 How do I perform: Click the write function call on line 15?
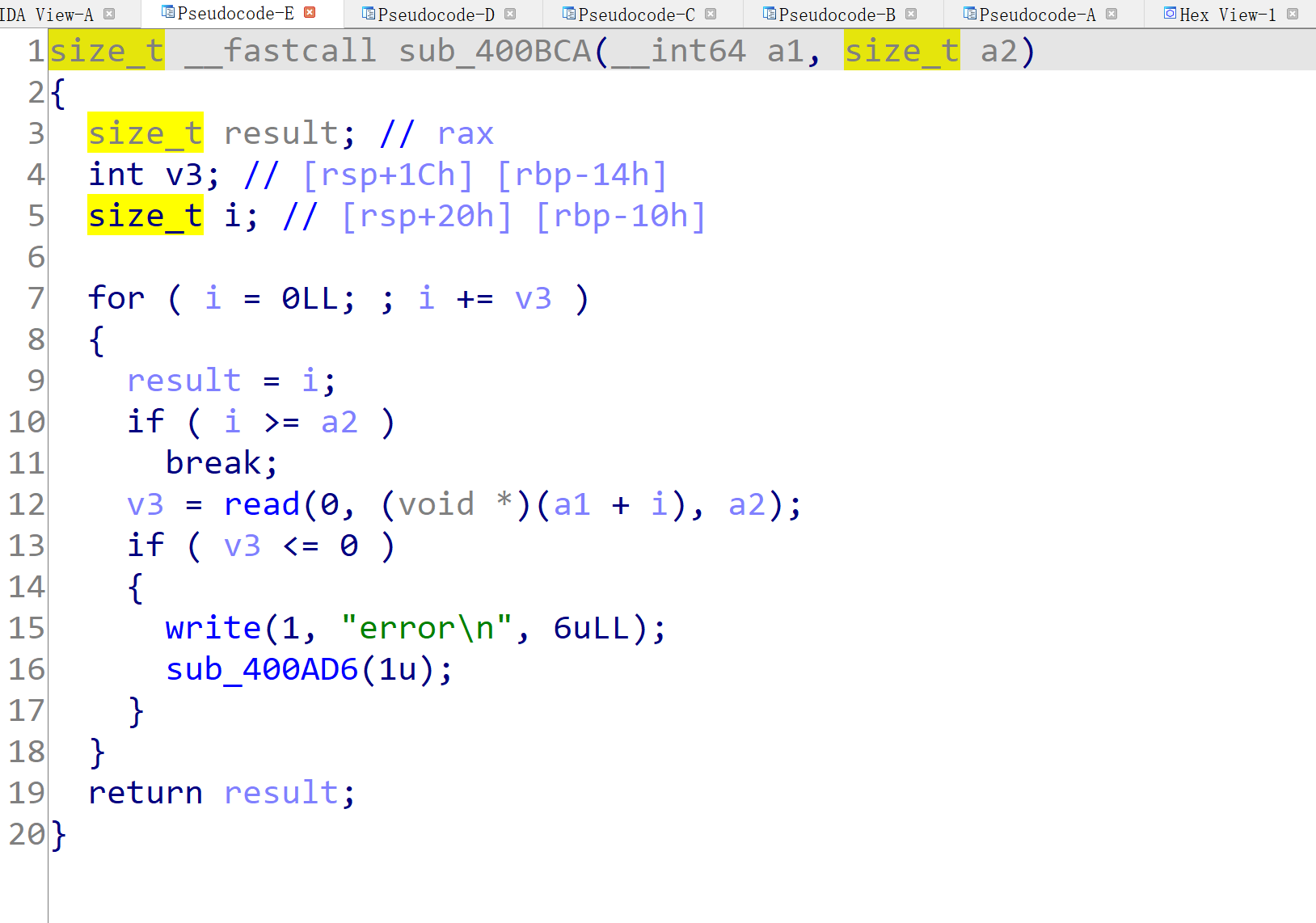click(x=213, y=627)
